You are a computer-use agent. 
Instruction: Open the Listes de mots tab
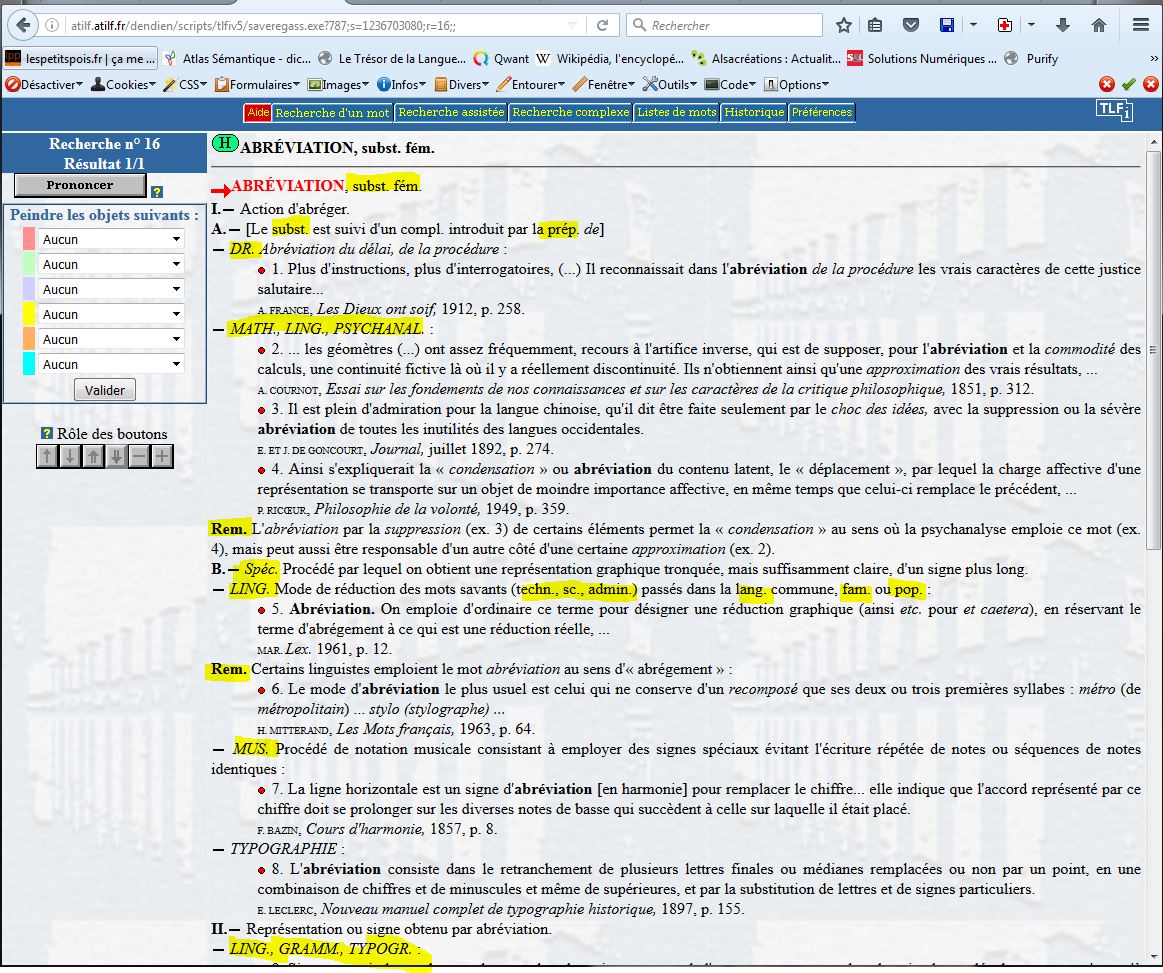[x=677, y=112]
